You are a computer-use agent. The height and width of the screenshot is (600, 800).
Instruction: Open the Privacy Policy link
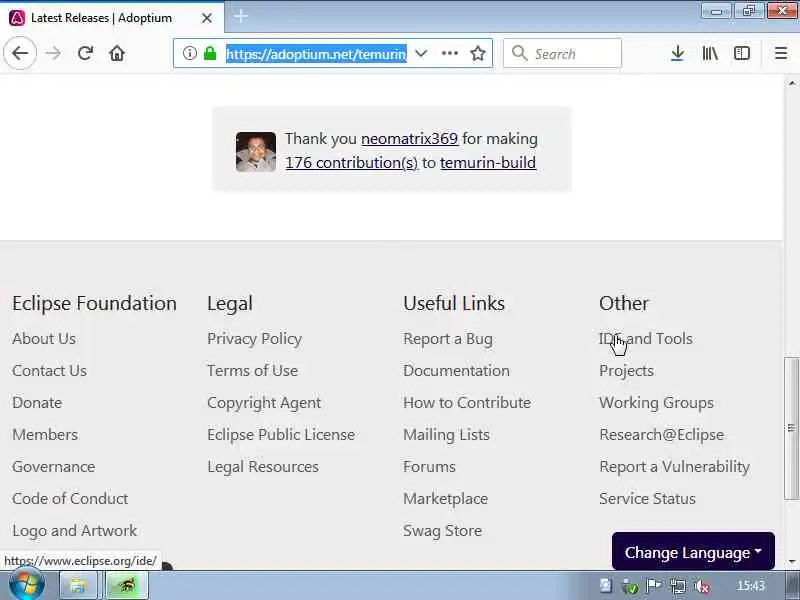click(x=255, y=339)
